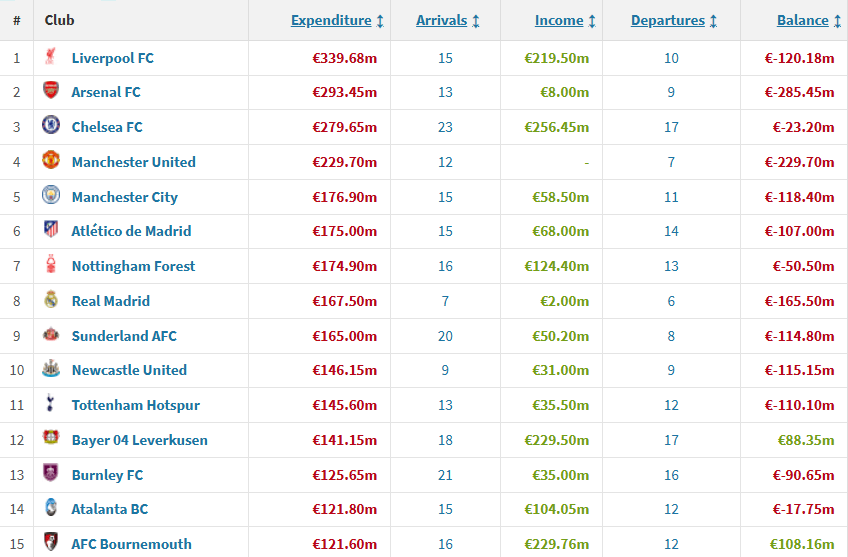Click the Real Madrid crest icon
848x557 pixels.
click(x=51, y=301)
